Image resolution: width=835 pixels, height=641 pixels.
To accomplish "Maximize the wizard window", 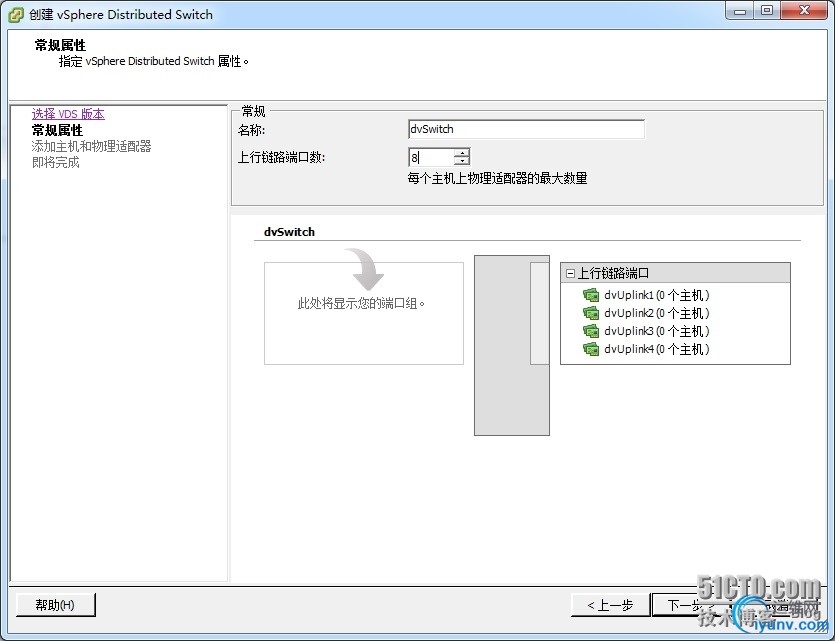I will (x=767, y=11).
